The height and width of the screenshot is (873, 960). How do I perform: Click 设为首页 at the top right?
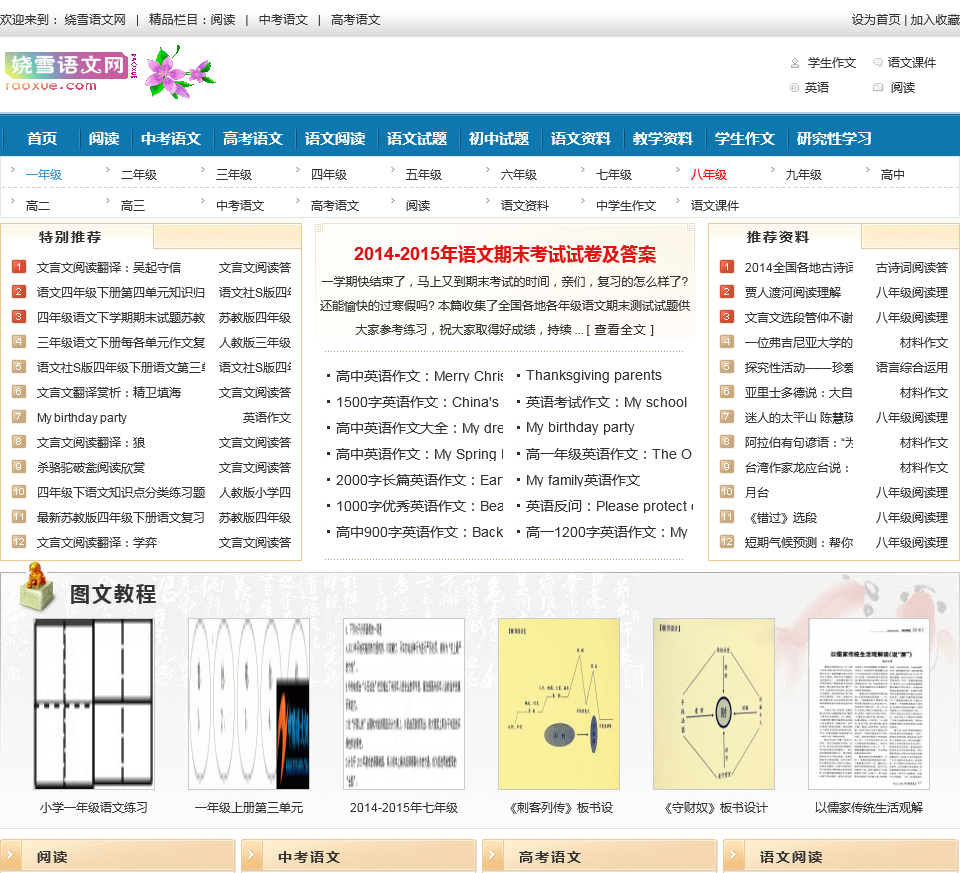tap(876, 20)
